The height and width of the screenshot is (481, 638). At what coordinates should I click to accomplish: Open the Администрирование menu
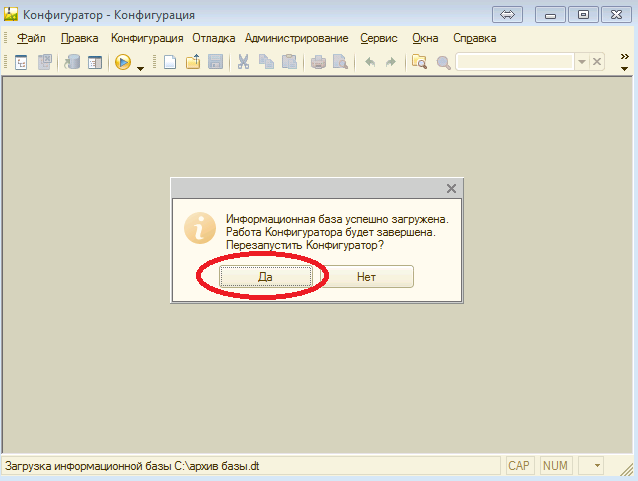point(296,38)
